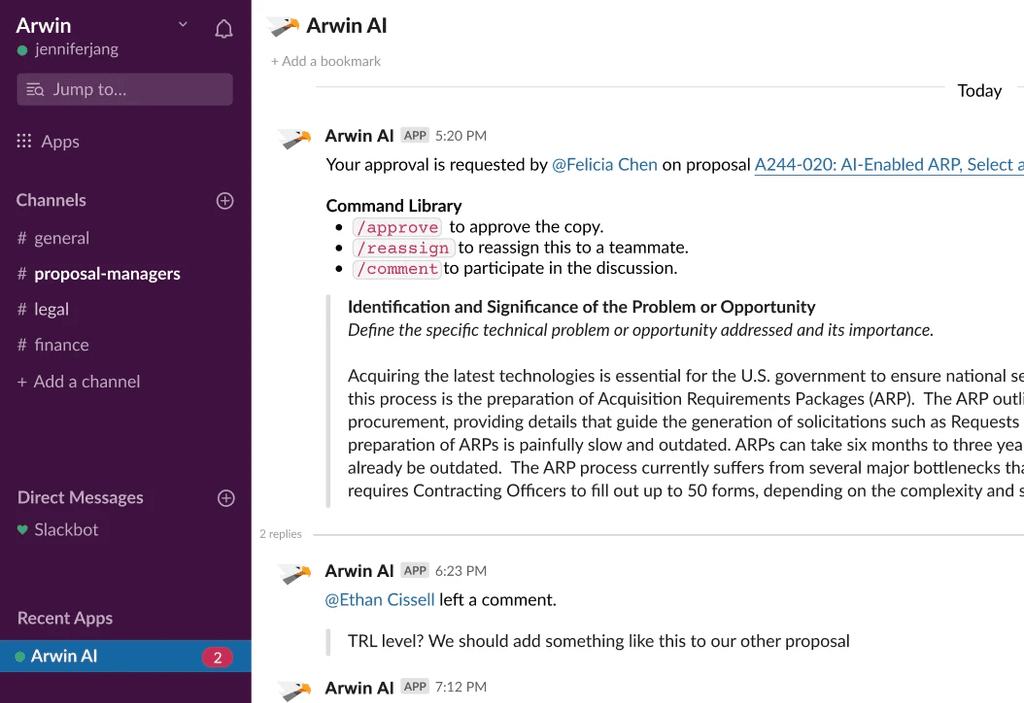Click the @Ethan Cissell mention
The width and height of the screenshot is (1024, 703).
pyautogui.click(x=379, y=600)
